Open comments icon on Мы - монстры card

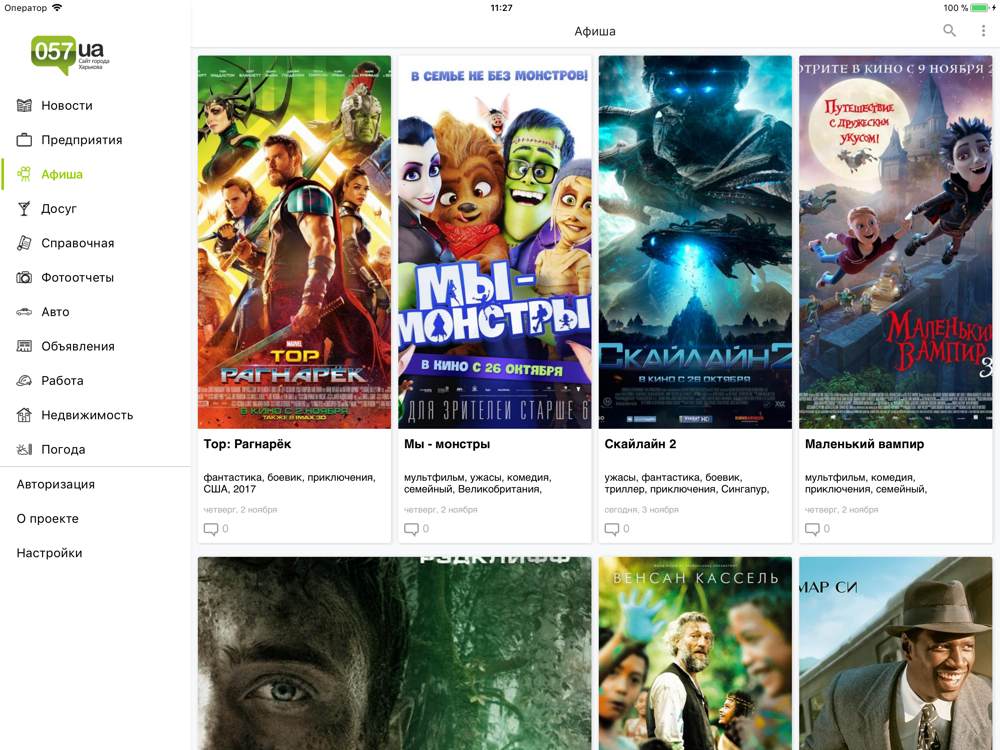tap(411, 529)
